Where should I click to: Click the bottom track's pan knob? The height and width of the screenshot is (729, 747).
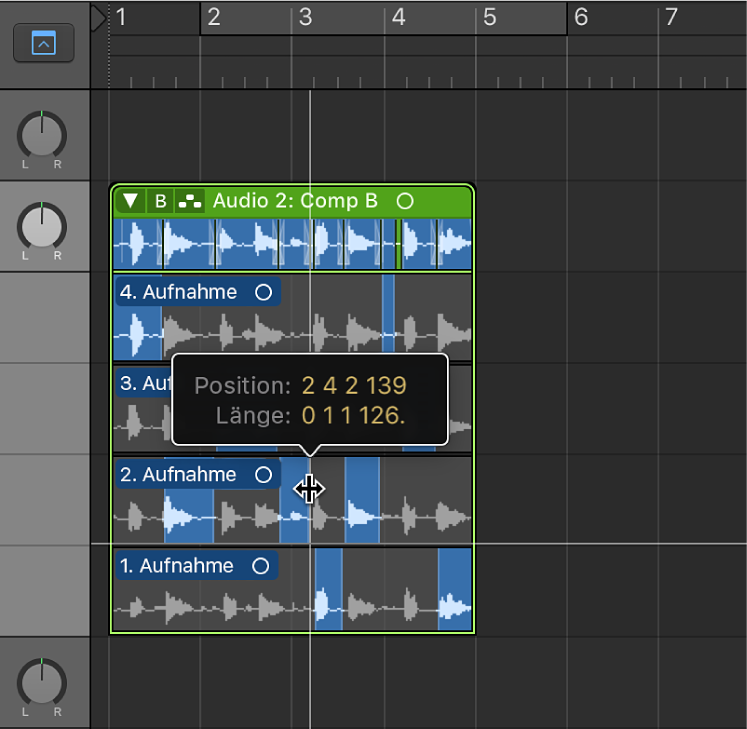click(x=42, y=682)
